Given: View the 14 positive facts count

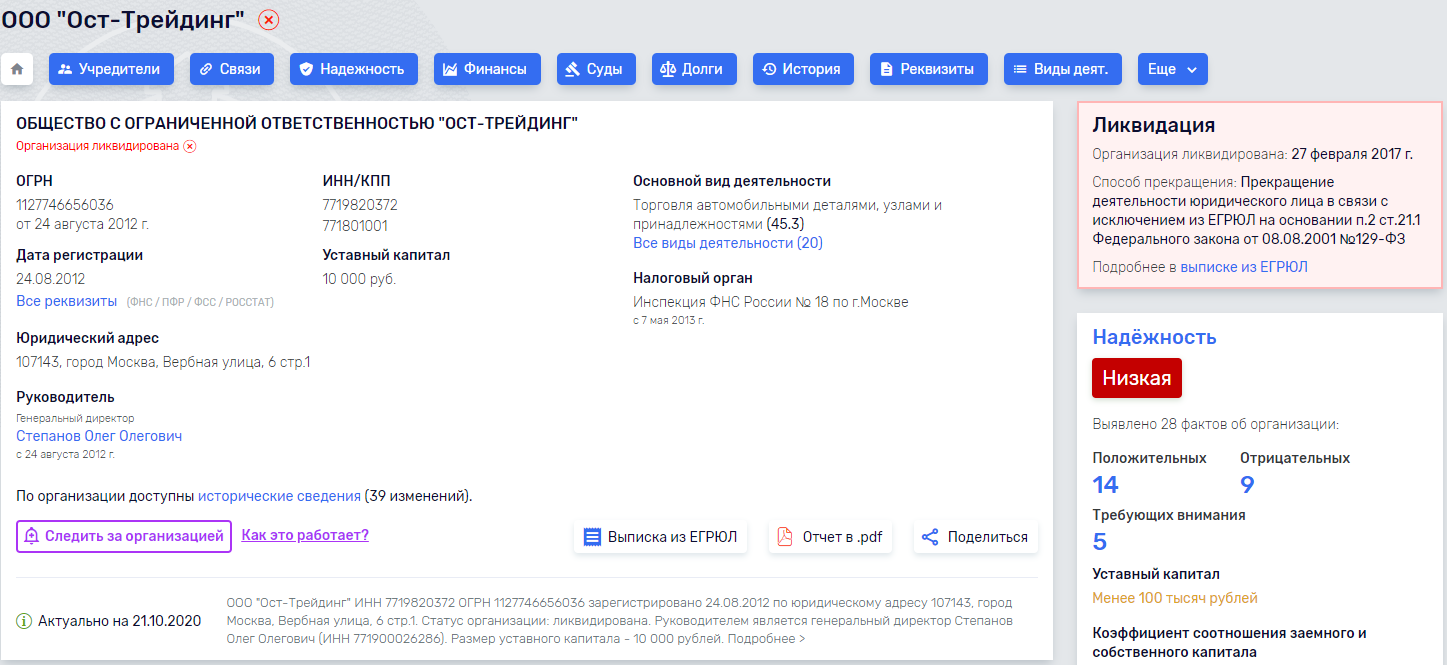Looking at the screenshot, I should tap(1105, 485).
